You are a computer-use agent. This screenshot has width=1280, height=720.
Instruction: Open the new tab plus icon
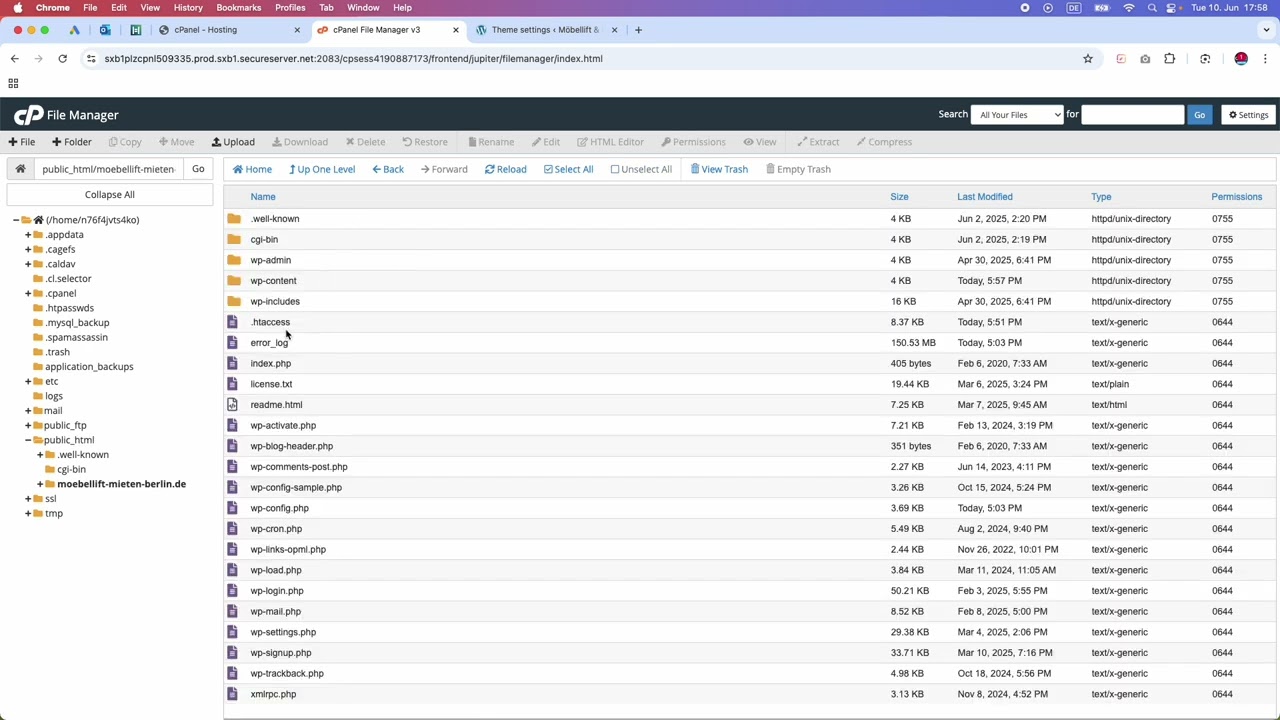(638, 30)
